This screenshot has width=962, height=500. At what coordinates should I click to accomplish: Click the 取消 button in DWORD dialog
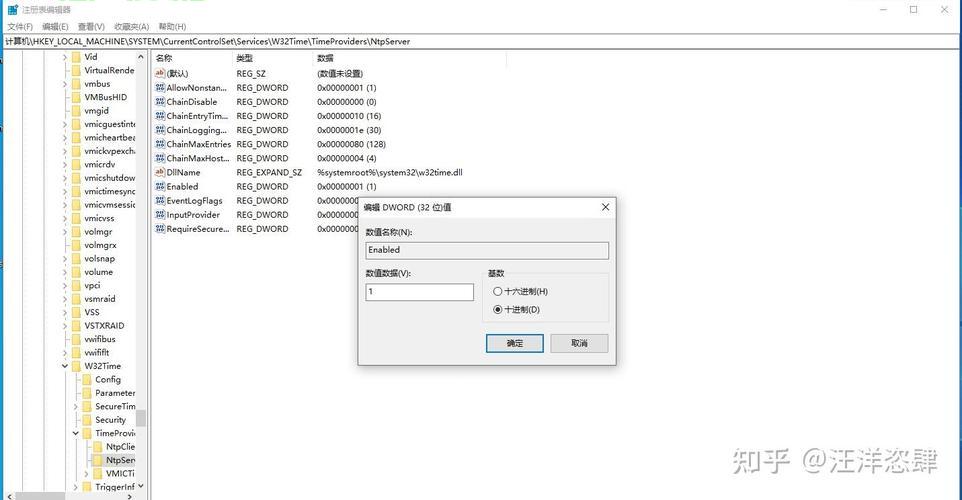pyautogui.click(x=579, y=343)
